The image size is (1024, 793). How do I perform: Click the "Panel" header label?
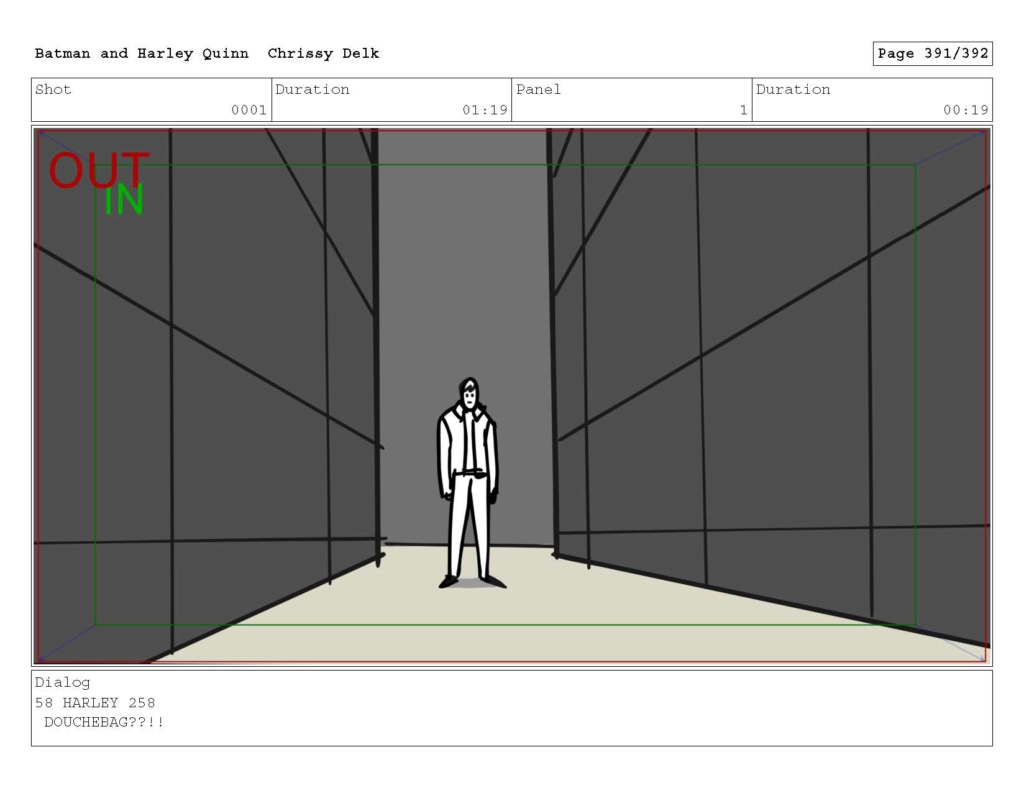click(538, 89)
